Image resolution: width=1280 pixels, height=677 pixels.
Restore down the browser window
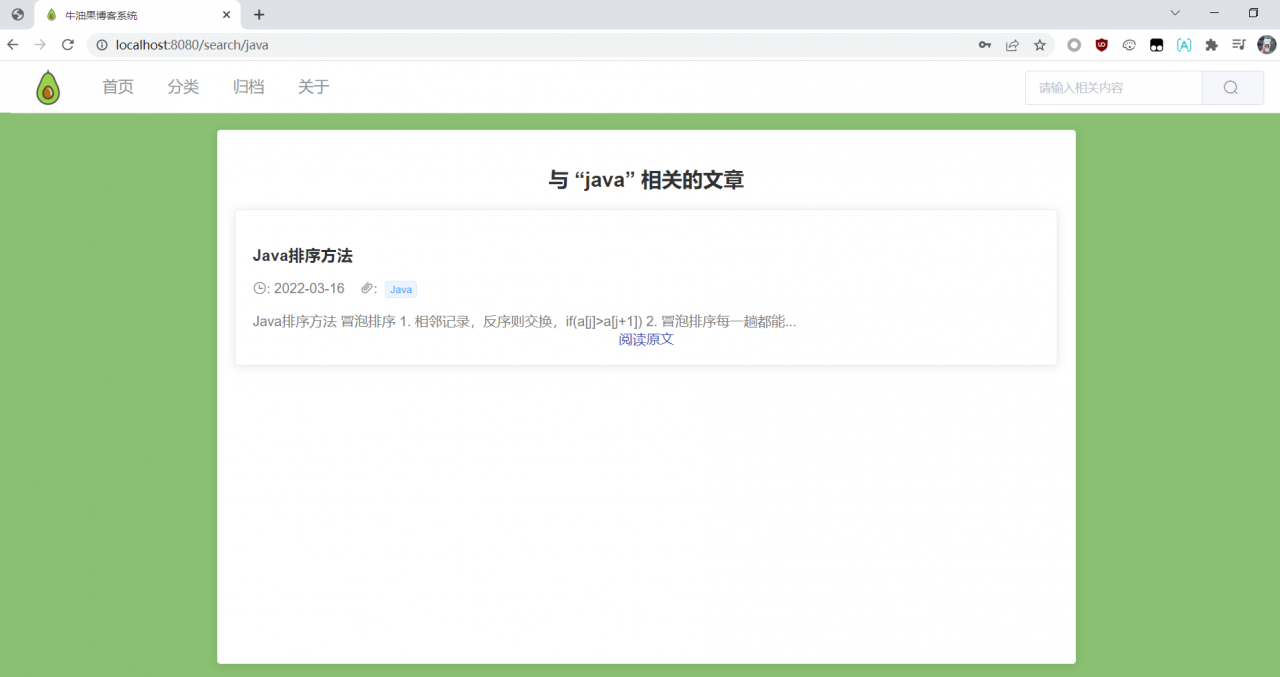click(1253, 13)
